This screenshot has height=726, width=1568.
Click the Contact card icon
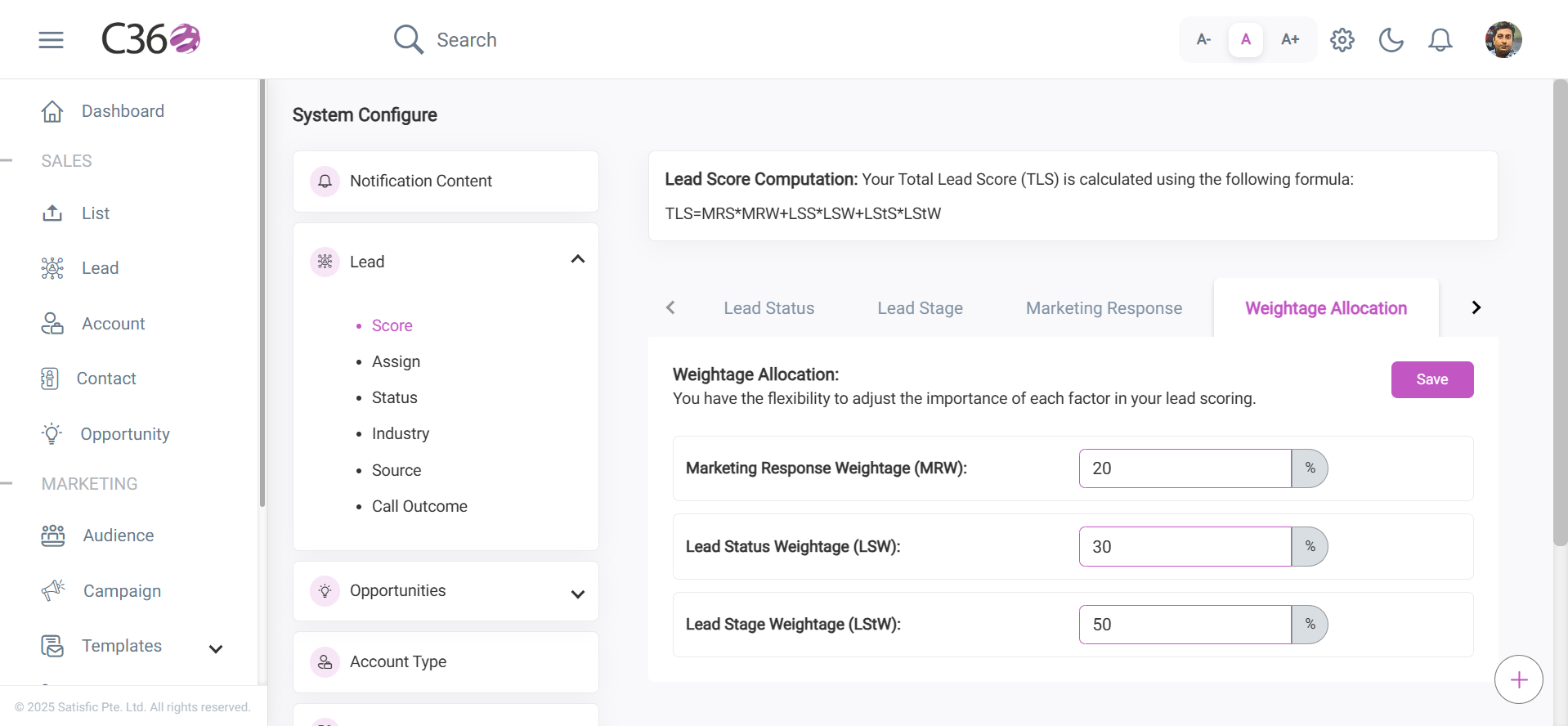(50, 379)
